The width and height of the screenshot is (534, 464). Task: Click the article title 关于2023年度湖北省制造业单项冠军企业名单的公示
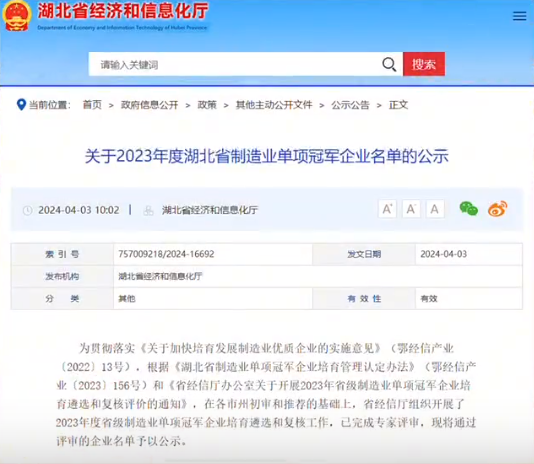tap(266, 156)
